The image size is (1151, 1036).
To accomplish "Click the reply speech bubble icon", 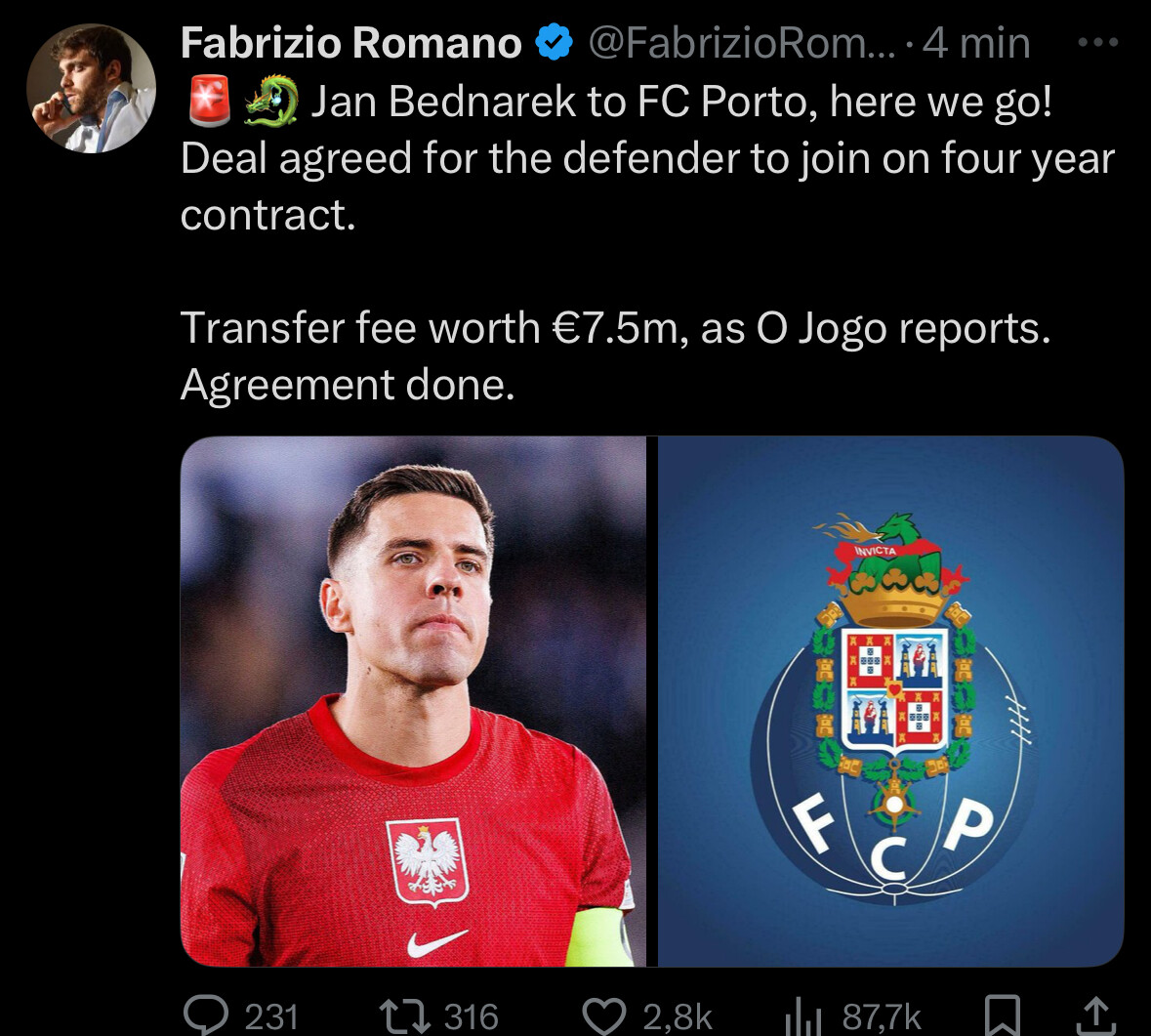I will click(207, 1015).
